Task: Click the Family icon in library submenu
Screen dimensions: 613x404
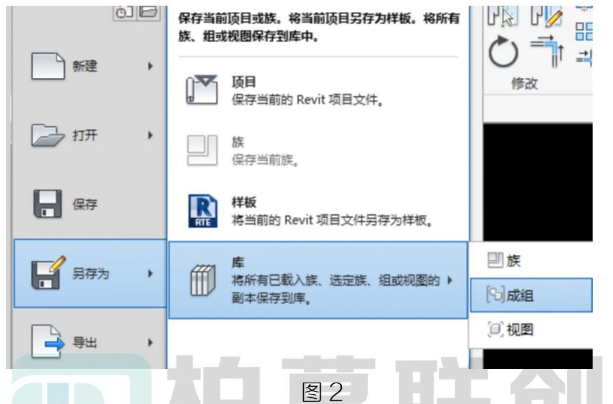Action: point(495,260)
